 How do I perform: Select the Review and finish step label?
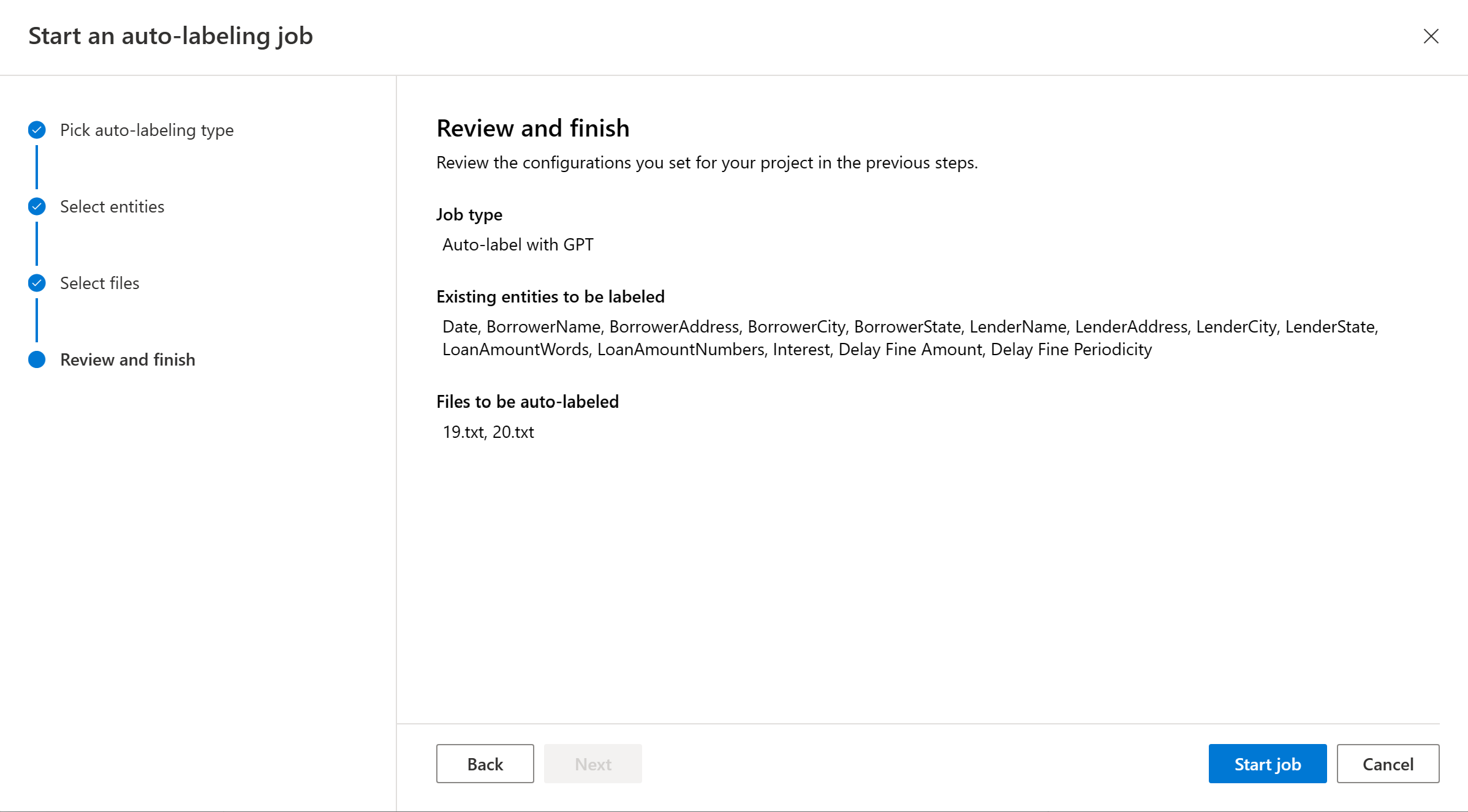tap(127, 359)
